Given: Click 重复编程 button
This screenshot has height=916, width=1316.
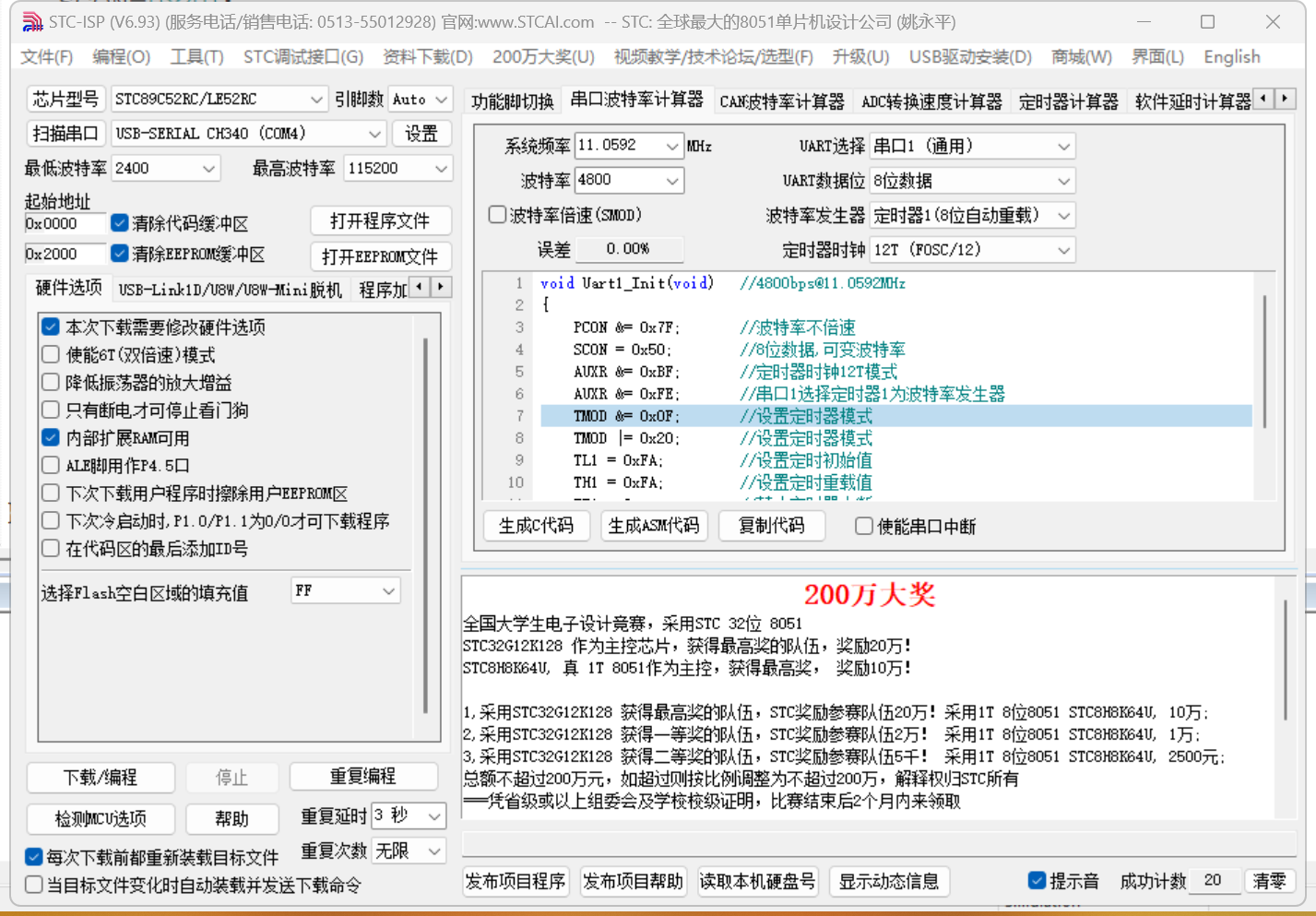Looking at the screenshot, I should click(x=363, y=777).
